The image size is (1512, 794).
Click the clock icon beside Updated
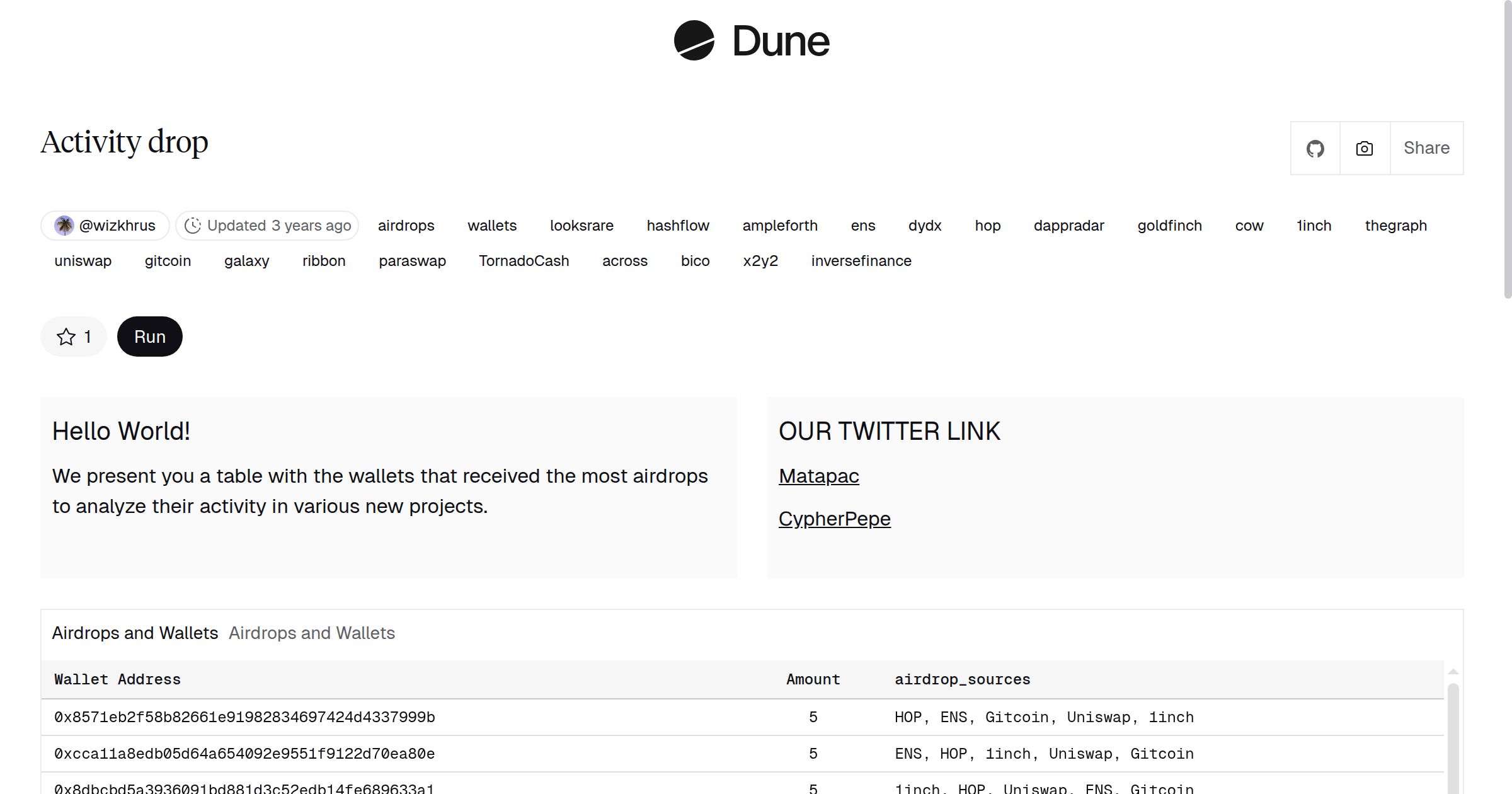(x=193, y=225)
